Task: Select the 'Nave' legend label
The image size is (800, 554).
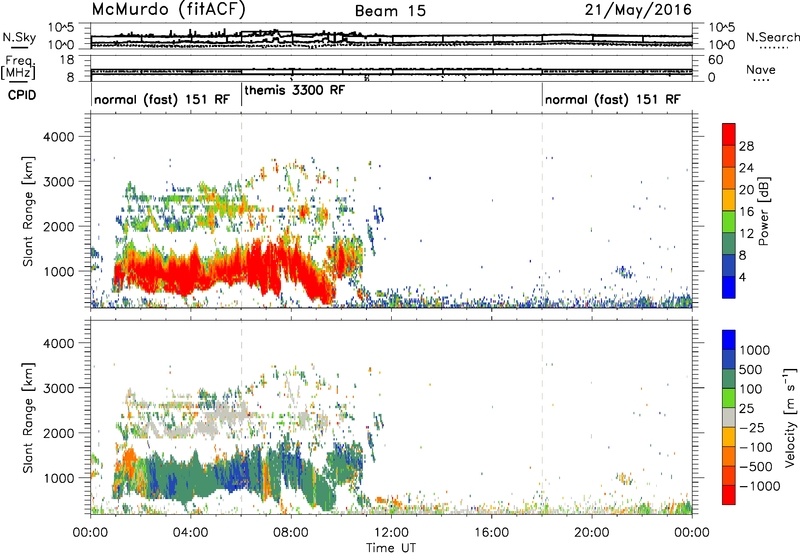Action: (x=761, y=70)
